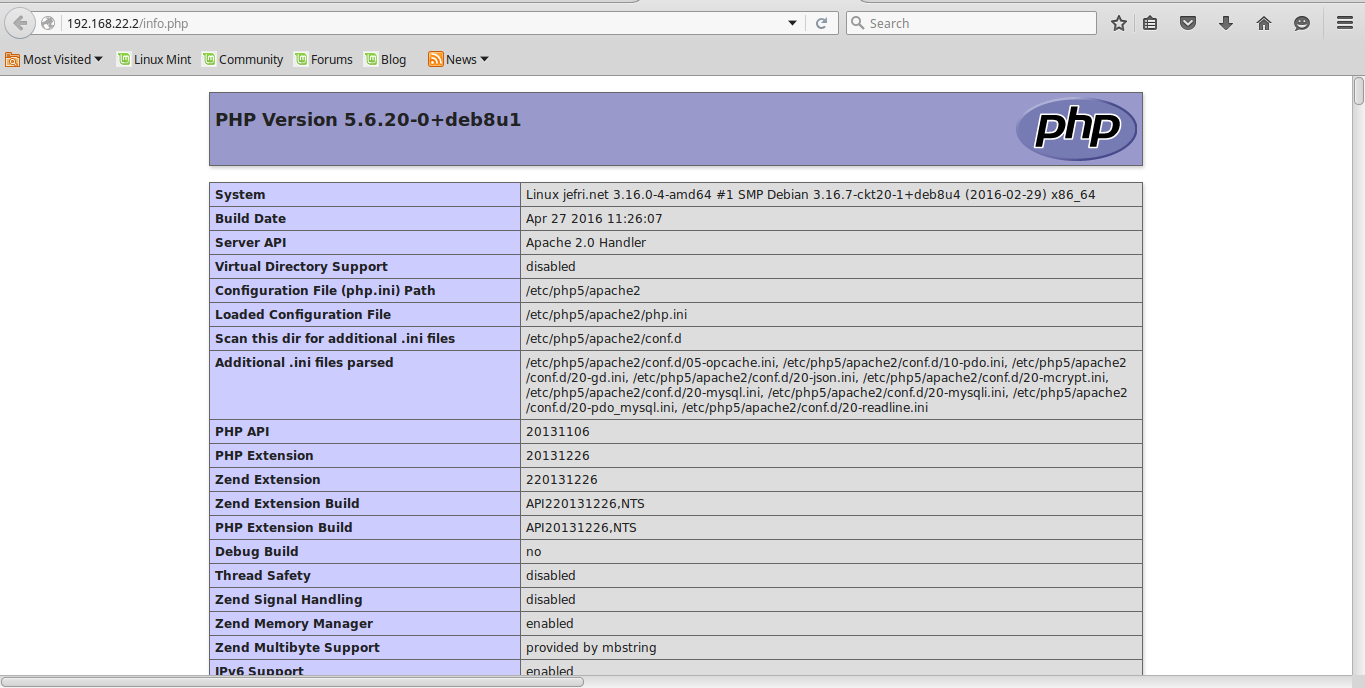Click the Zend Signal Handling label
The height and width of the screenshot is (688, 1365).
click(289, 600)
